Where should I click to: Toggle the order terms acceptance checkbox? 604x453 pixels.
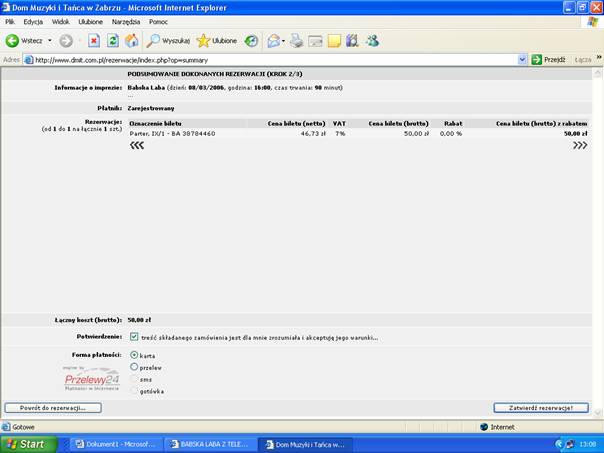[x=135, y=337]
